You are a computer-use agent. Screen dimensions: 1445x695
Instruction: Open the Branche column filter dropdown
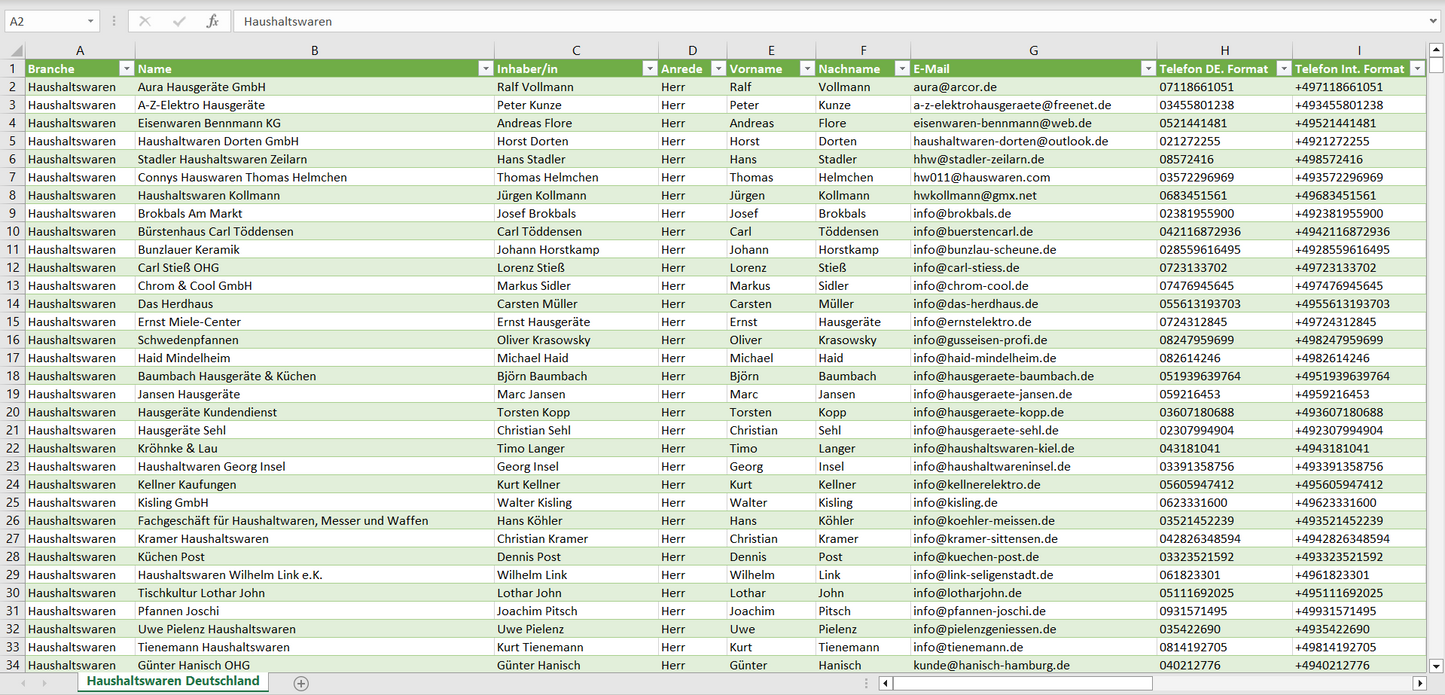coord(126,69)
